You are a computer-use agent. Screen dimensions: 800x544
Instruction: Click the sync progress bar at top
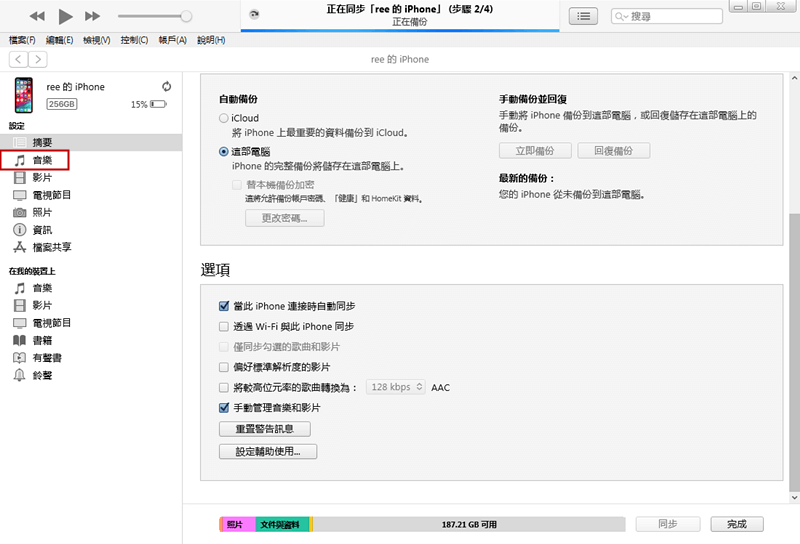coord(400,31)
